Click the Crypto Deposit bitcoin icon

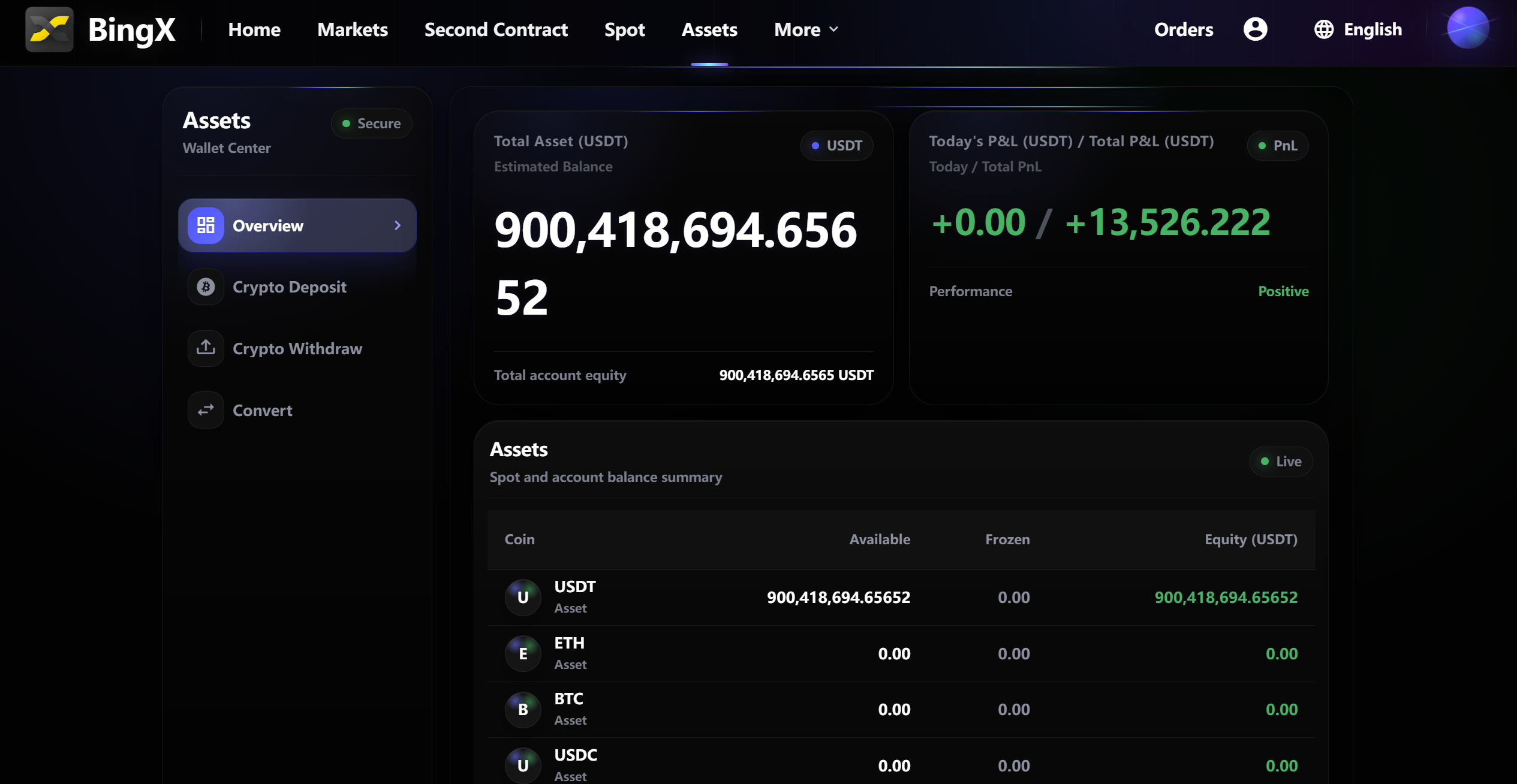(206, 287)
